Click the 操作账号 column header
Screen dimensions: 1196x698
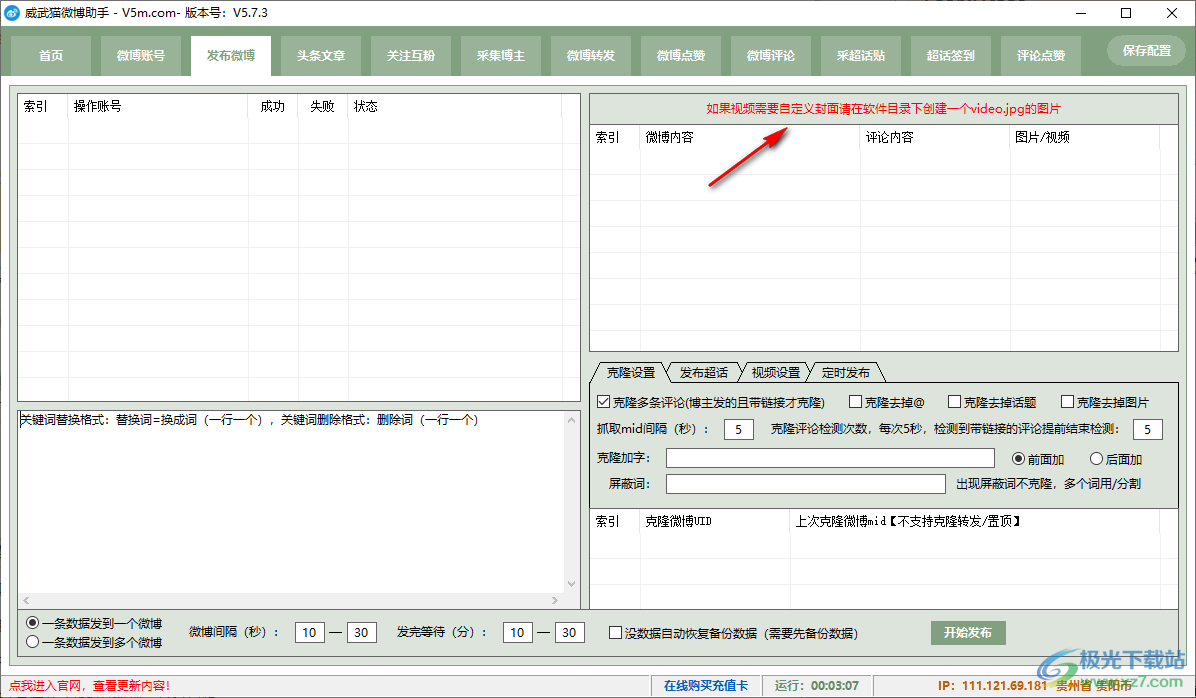click(x=158, y=106)
